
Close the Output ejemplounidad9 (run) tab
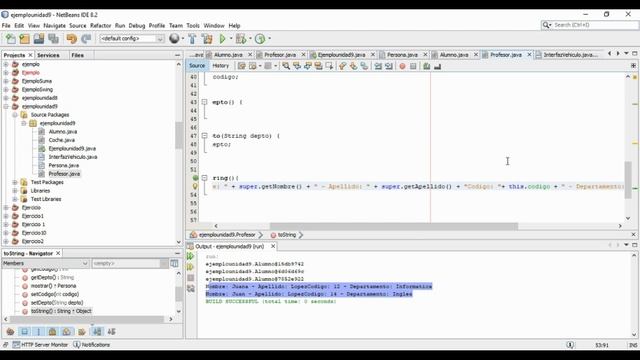click(273, 246)
